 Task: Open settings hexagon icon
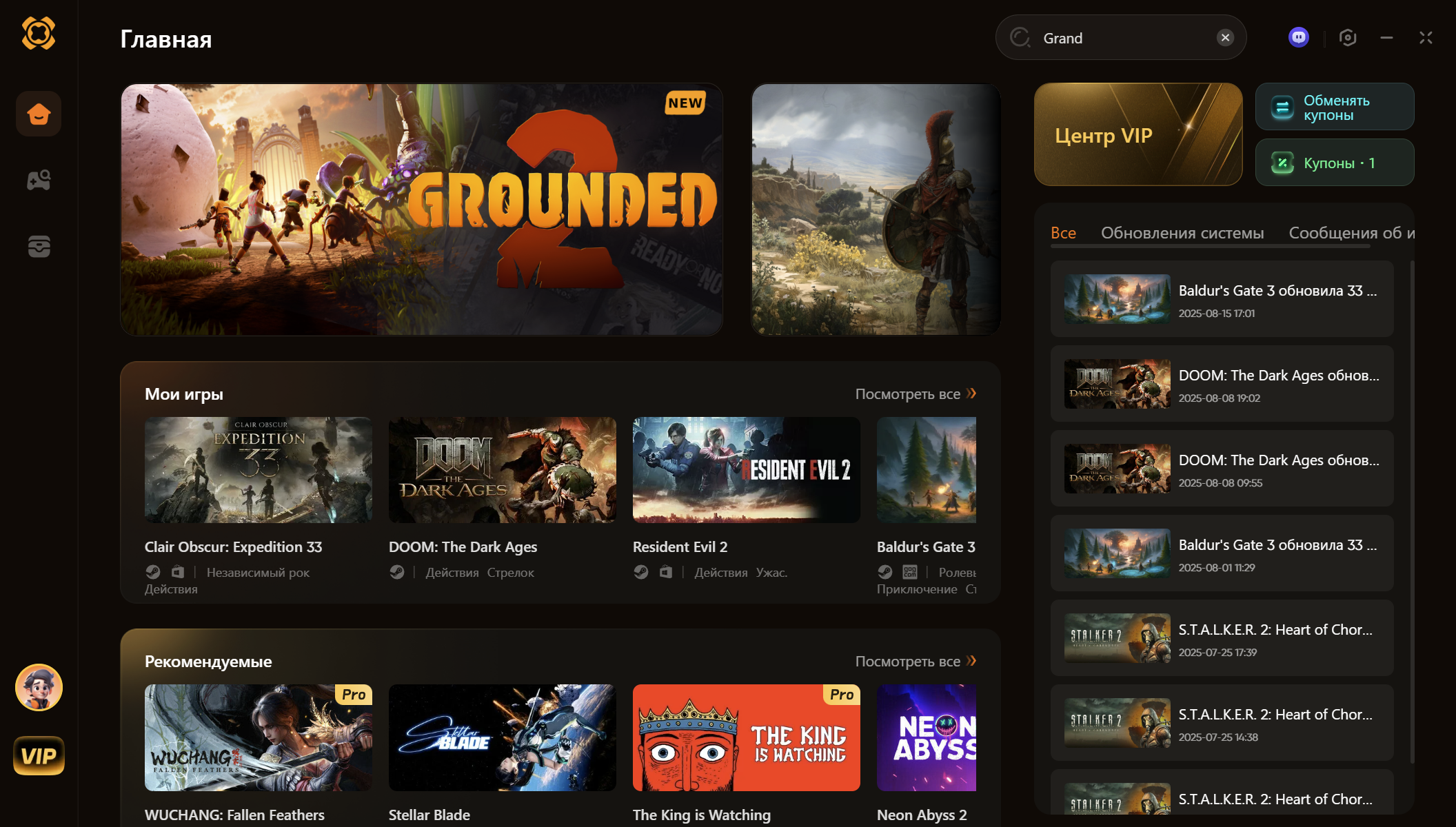click(x=1348, y=37)
